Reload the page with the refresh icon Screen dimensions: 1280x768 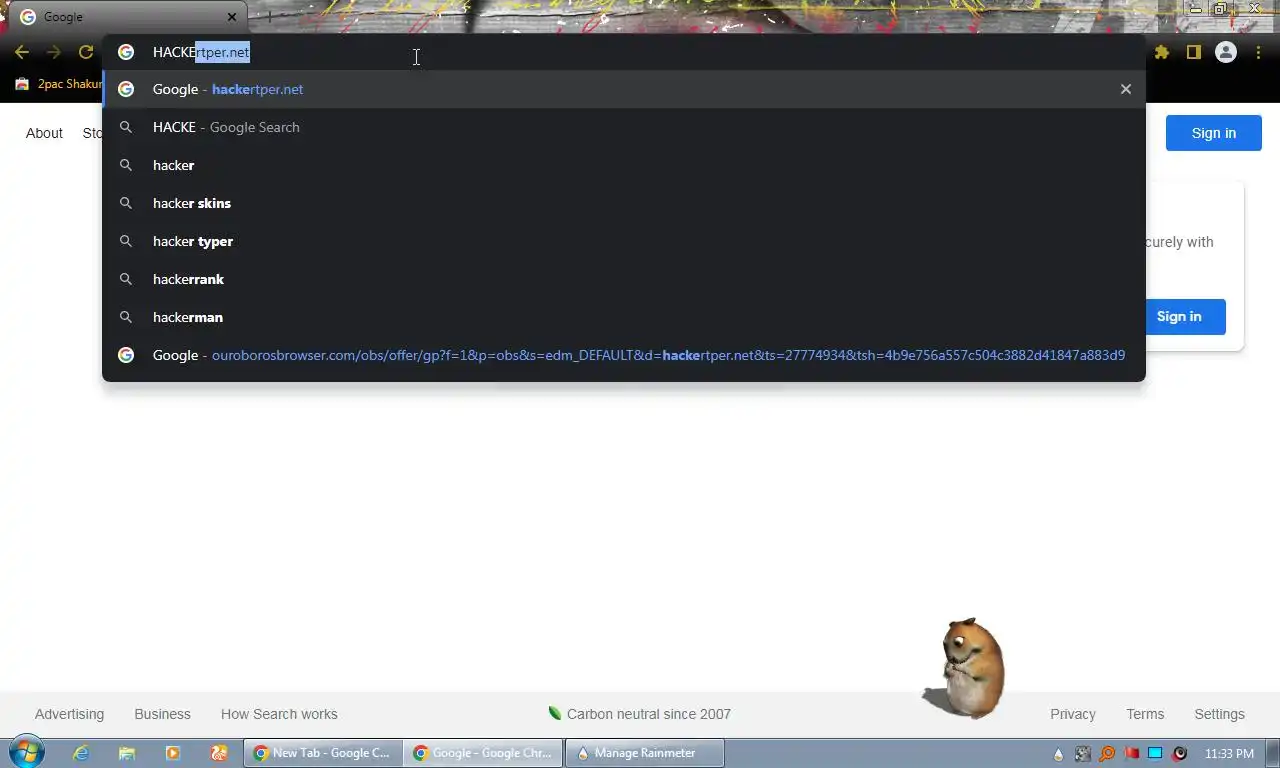[86, 52]
